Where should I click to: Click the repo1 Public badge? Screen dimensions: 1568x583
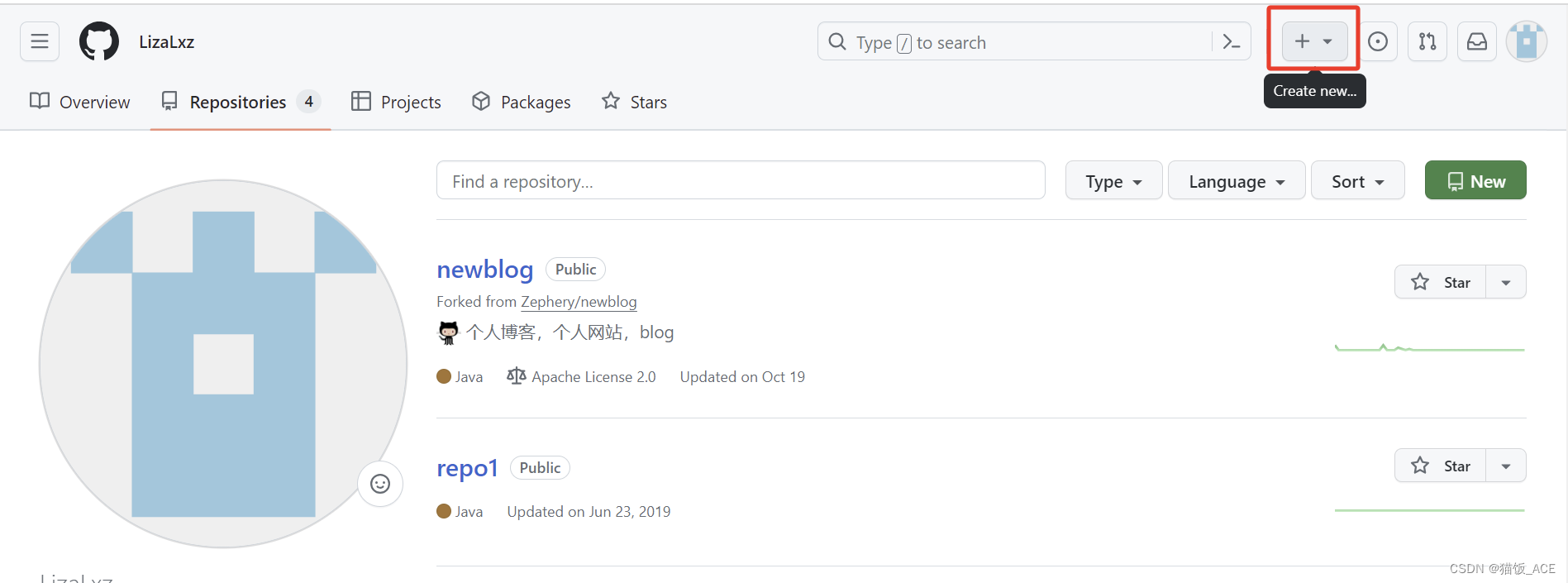click(x=540, y=468)
